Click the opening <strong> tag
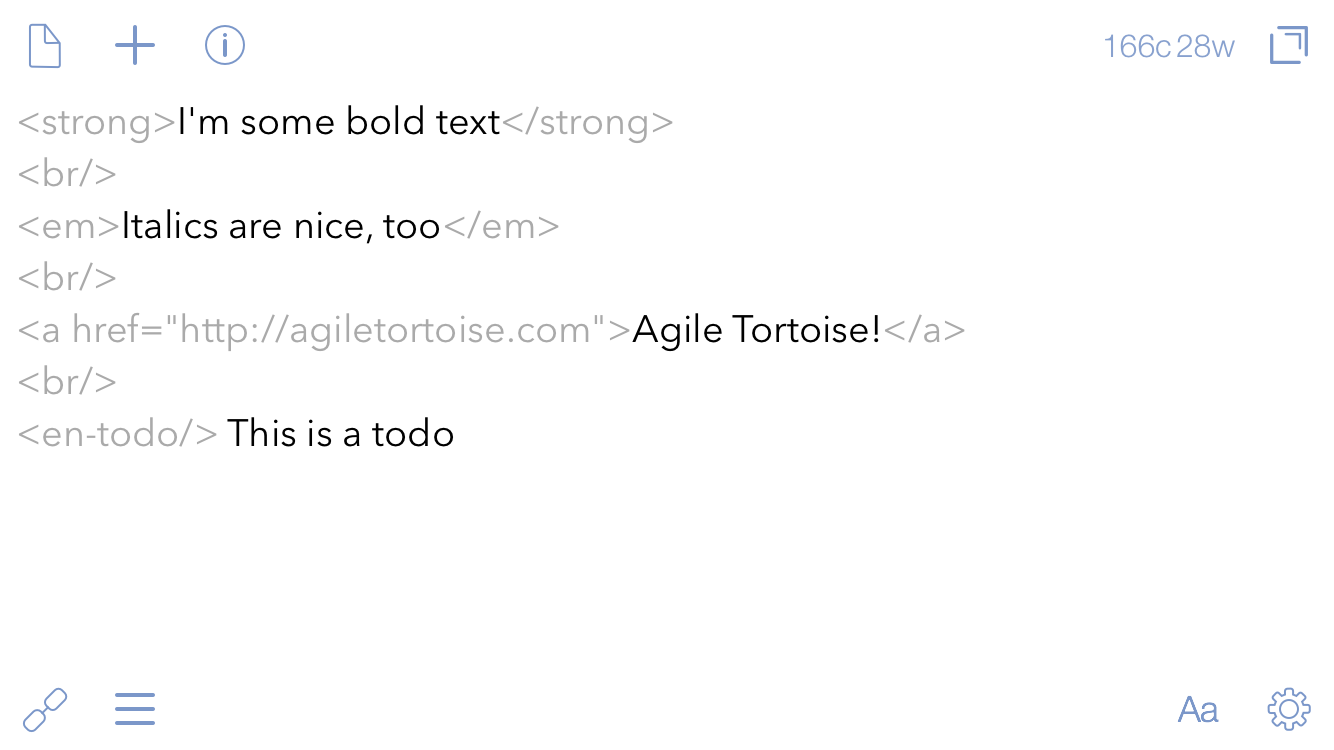This screenshot has height=750, width=1334. pyautogui.click(x=97, y=123)
